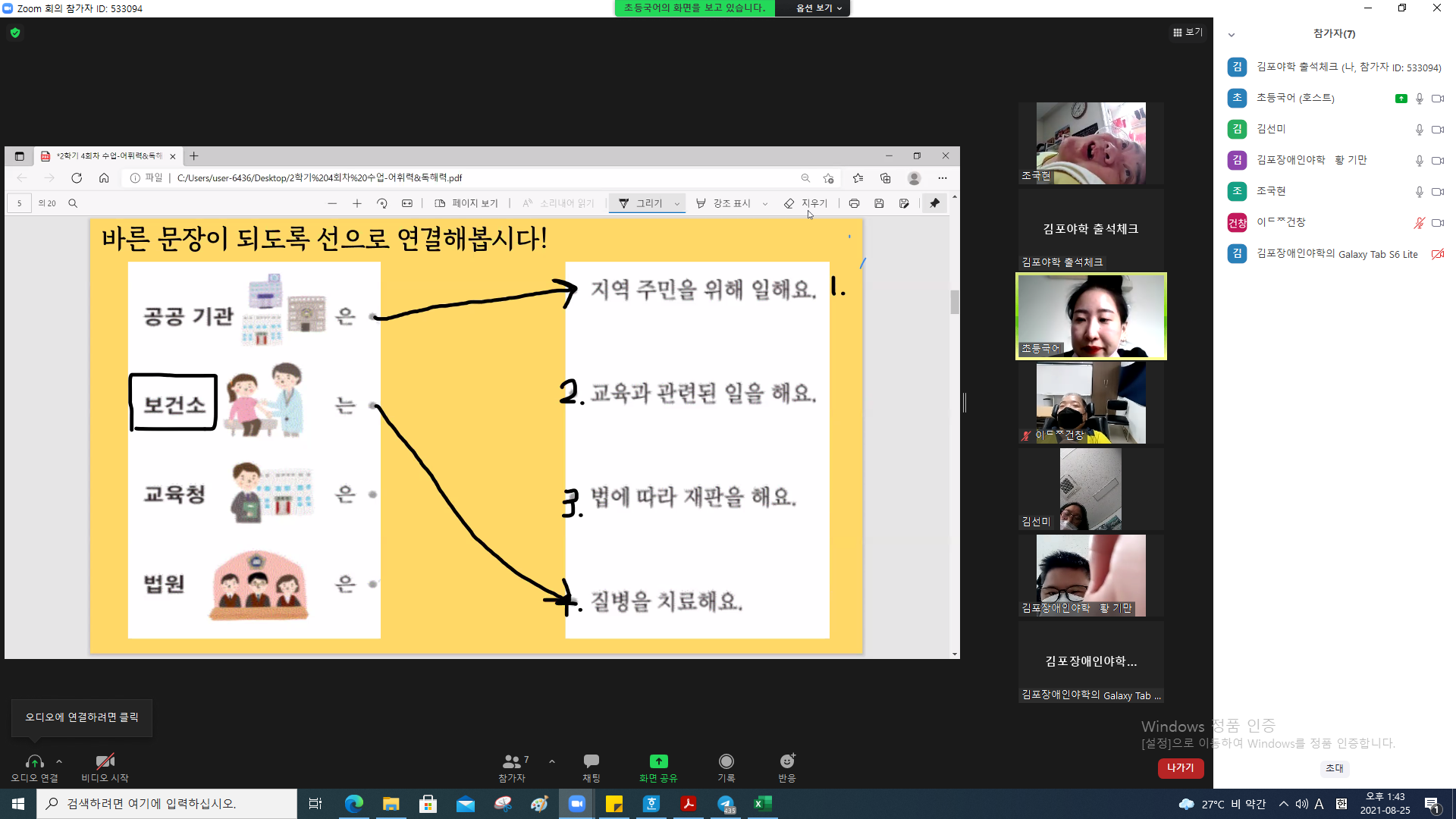
Task: Select the 이ㄷㅉ건창 video thumbnail
Action: pos(1090,403)
